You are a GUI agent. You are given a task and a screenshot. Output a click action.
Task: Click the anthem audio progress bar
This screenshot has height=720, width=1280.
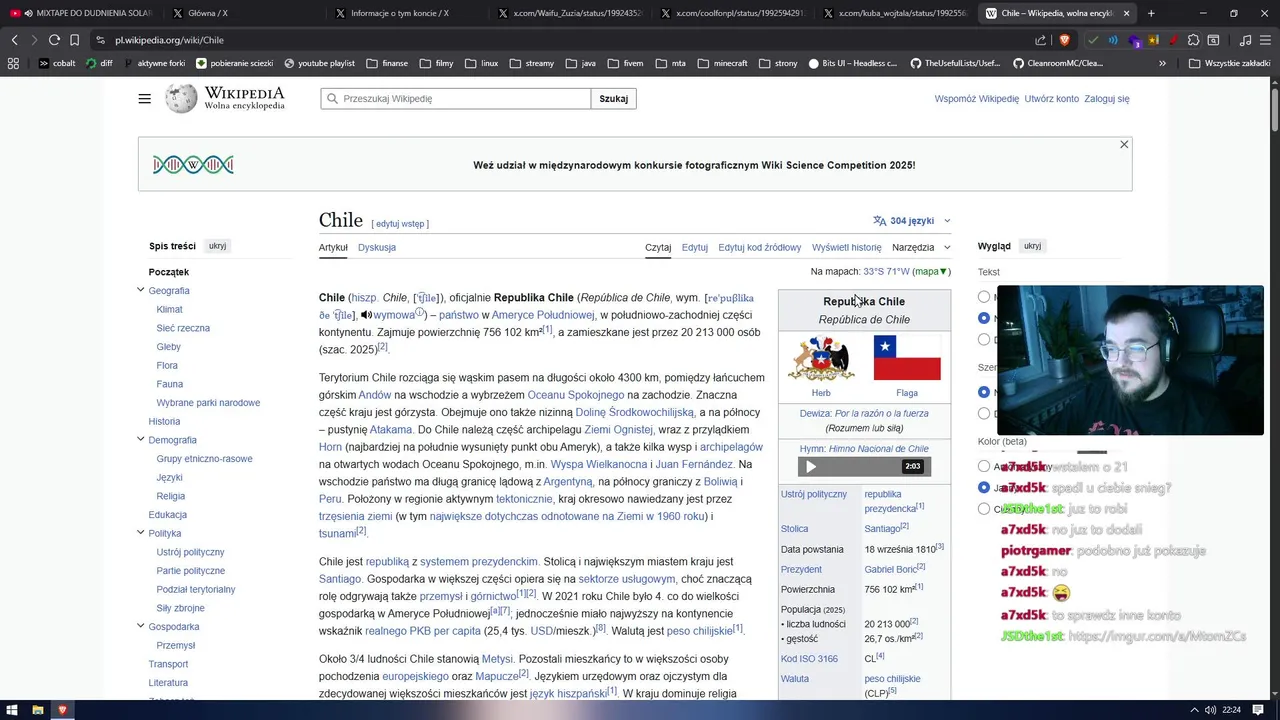(x=863, y=467)
